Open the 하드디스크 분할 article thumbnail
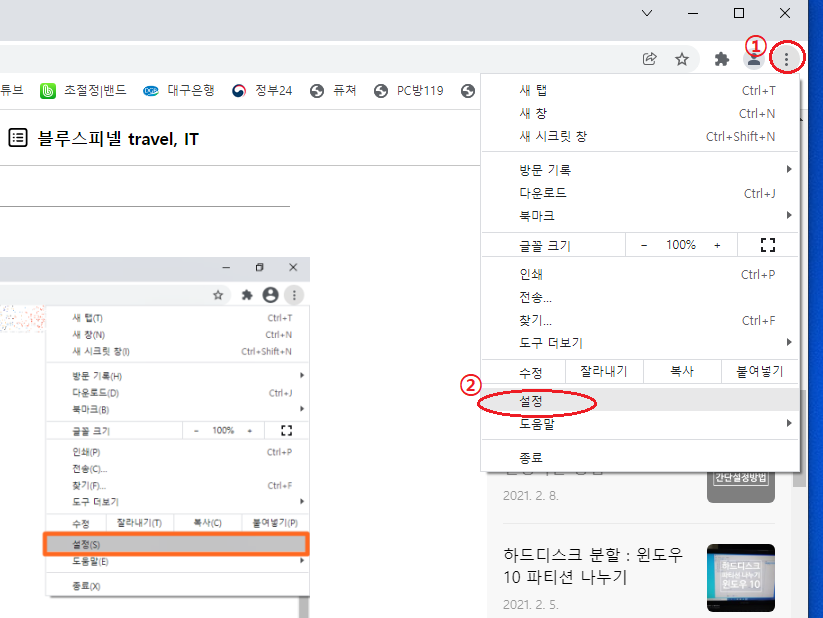 coord(740,578)
